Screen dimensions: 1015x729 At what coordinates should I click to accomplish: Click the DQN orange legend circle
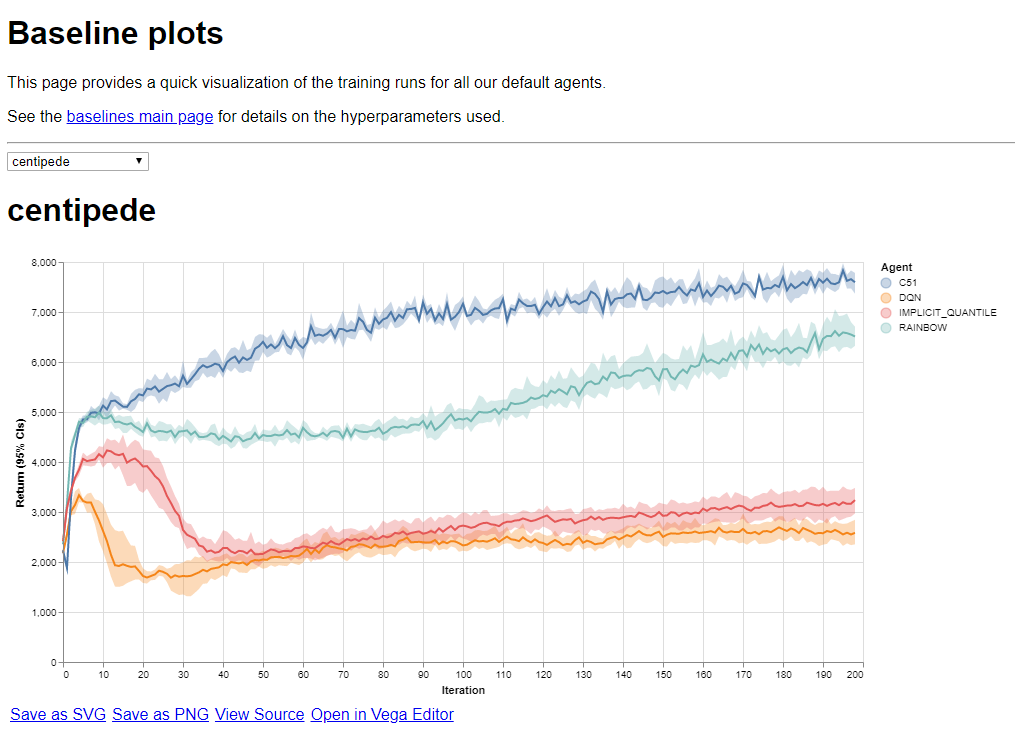(886, 298)
